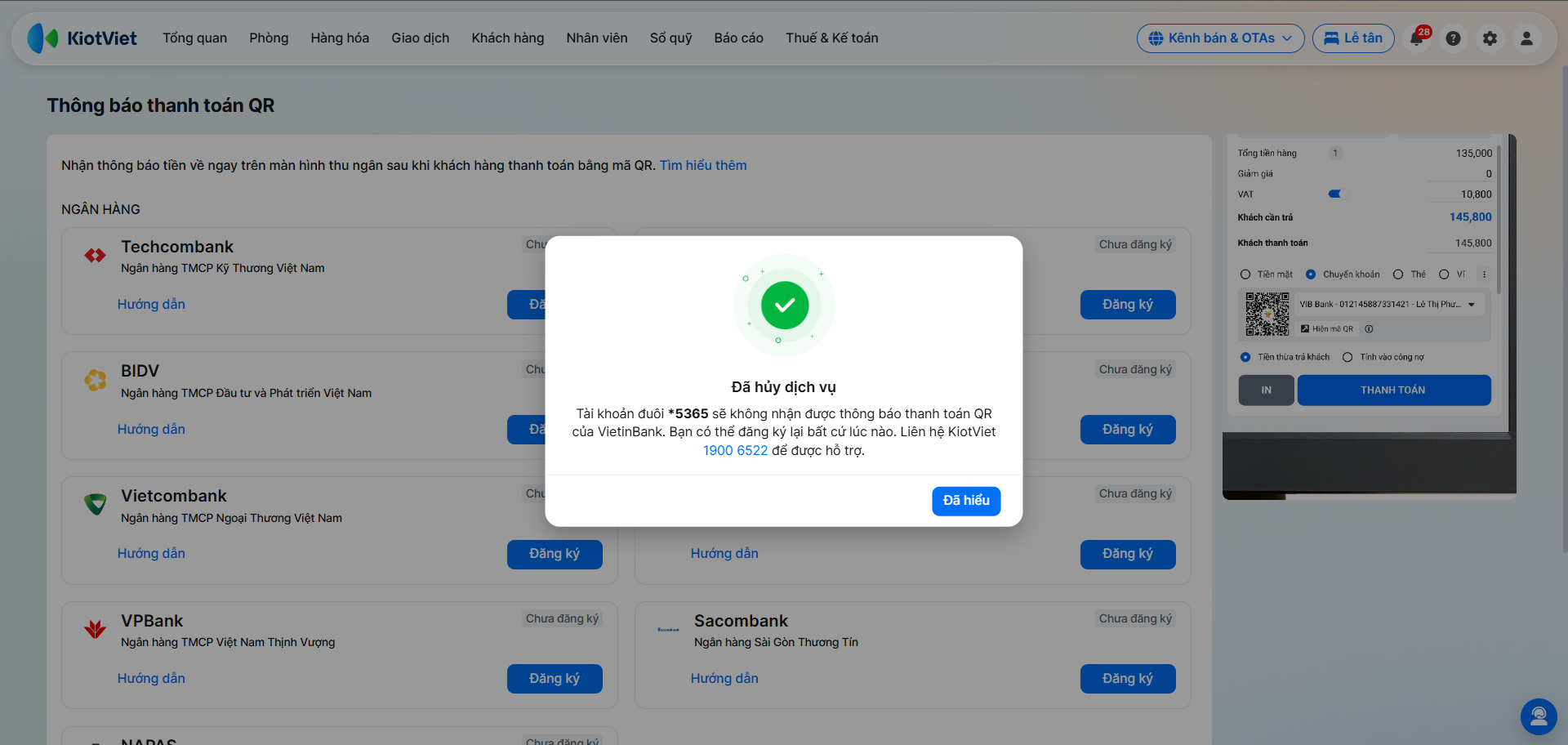Open Hướng dẫn for Techcombank
Viewport: 1568px width, 745px height.
click(x=151, y=305)
